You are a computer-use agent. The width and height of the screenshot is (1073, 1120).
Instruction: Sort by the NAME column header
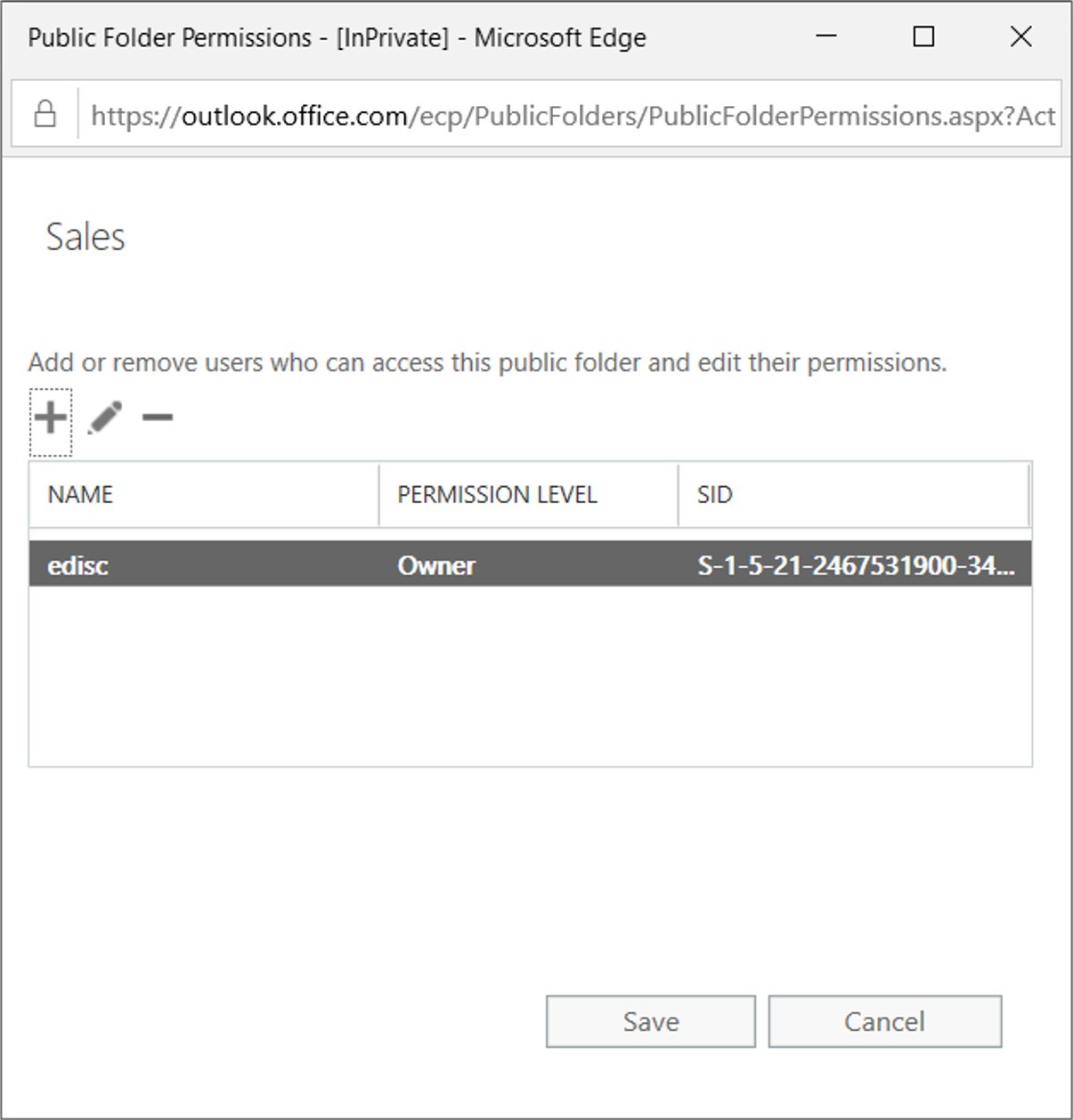[x=204, y=495]
